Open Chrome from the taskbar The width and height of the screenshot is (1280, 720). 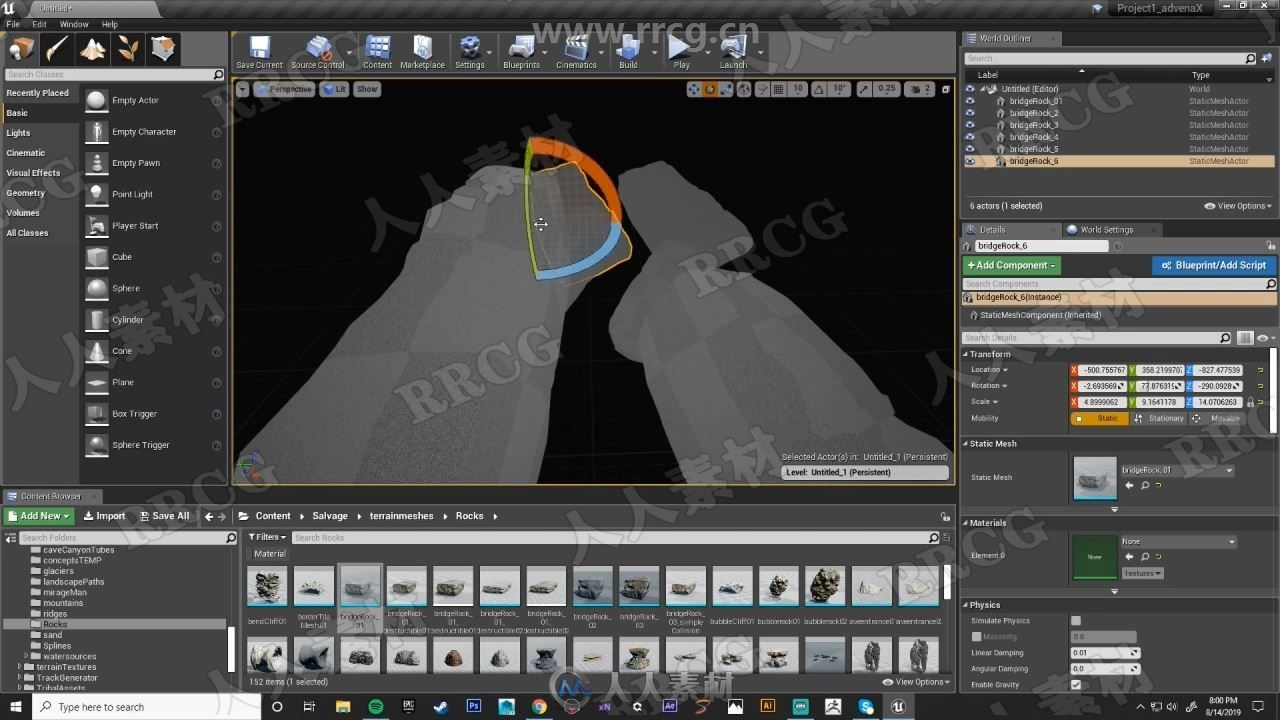[539, 706]
